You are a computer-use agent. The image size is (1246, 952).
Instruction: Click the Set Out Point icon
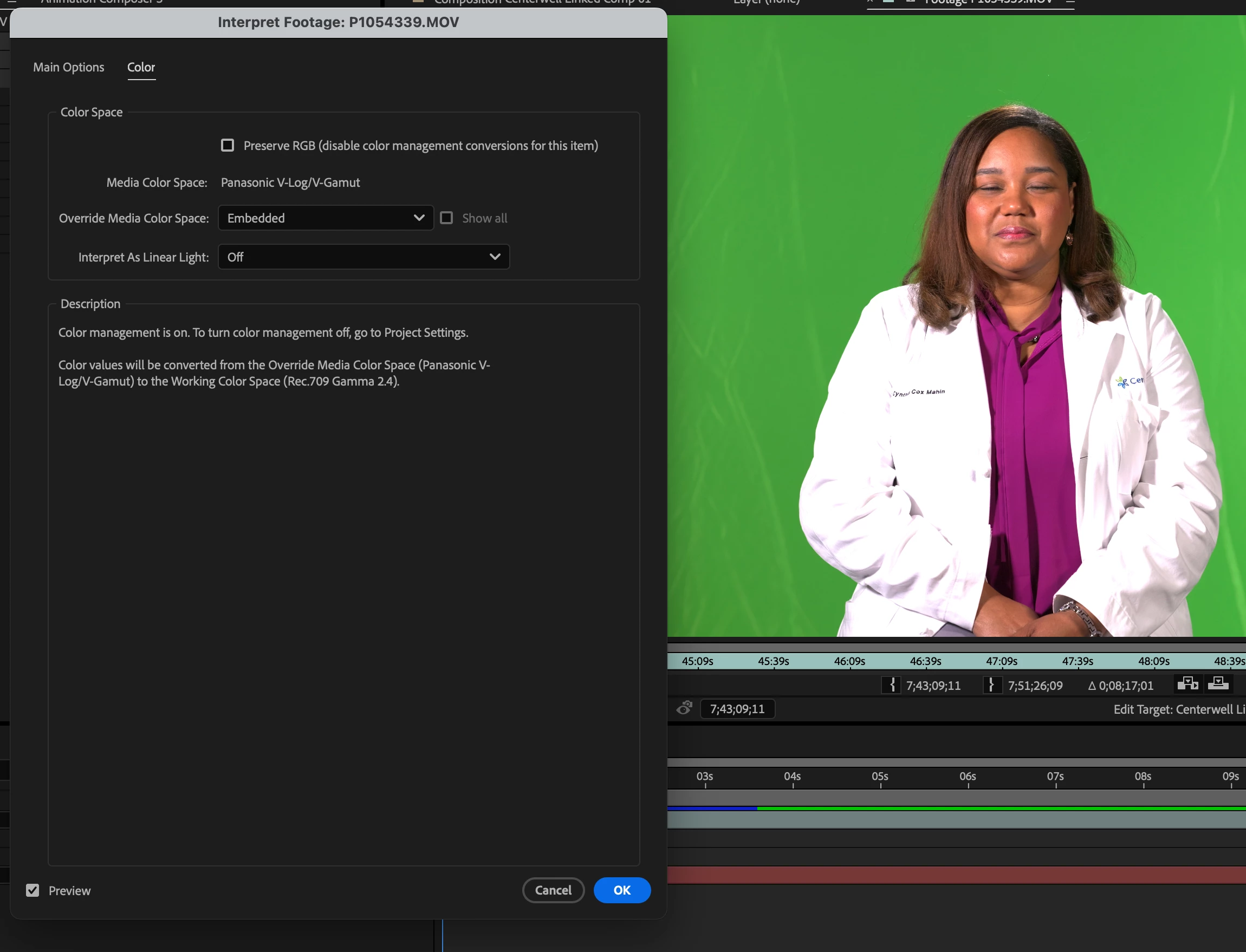click(992, 685)
